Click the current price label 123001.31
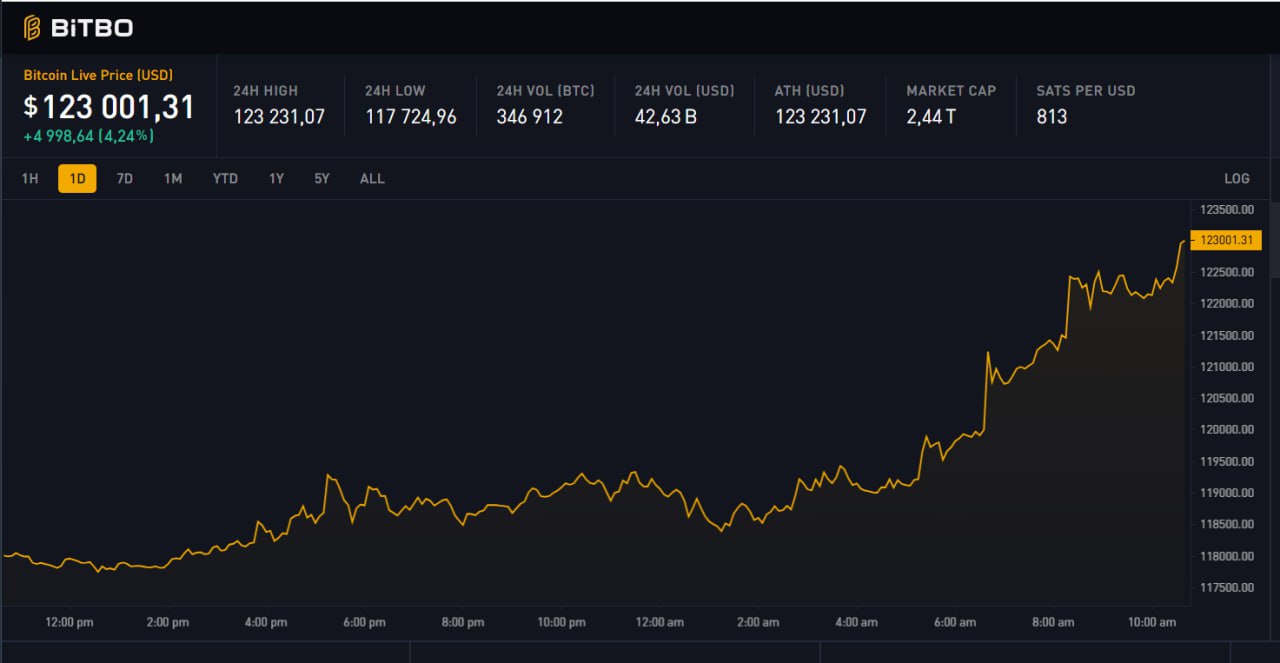The height and width of the screenshot is (663, 1280). pos(1226,240)
